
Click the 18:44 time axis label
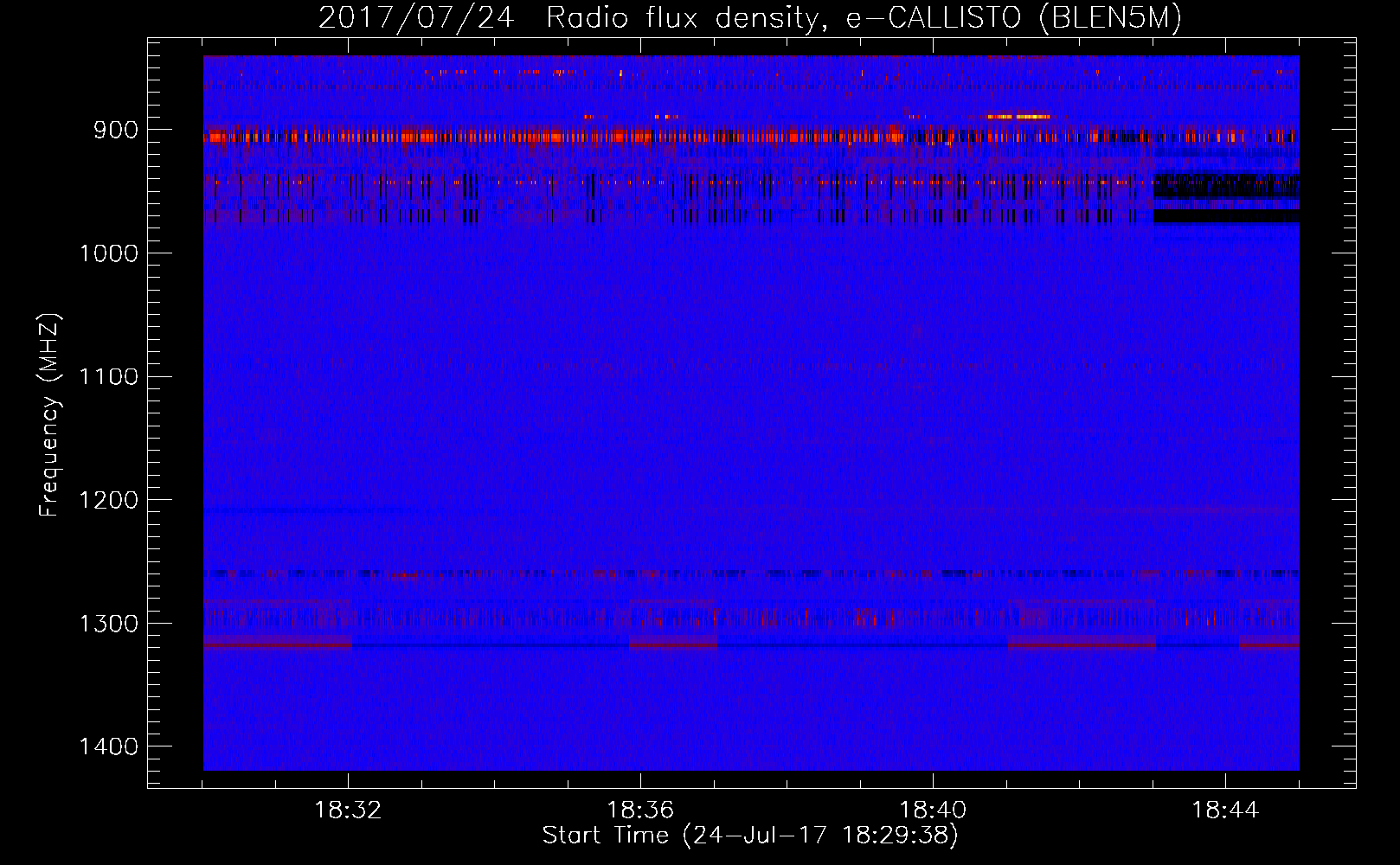[x=1225, y=811]
